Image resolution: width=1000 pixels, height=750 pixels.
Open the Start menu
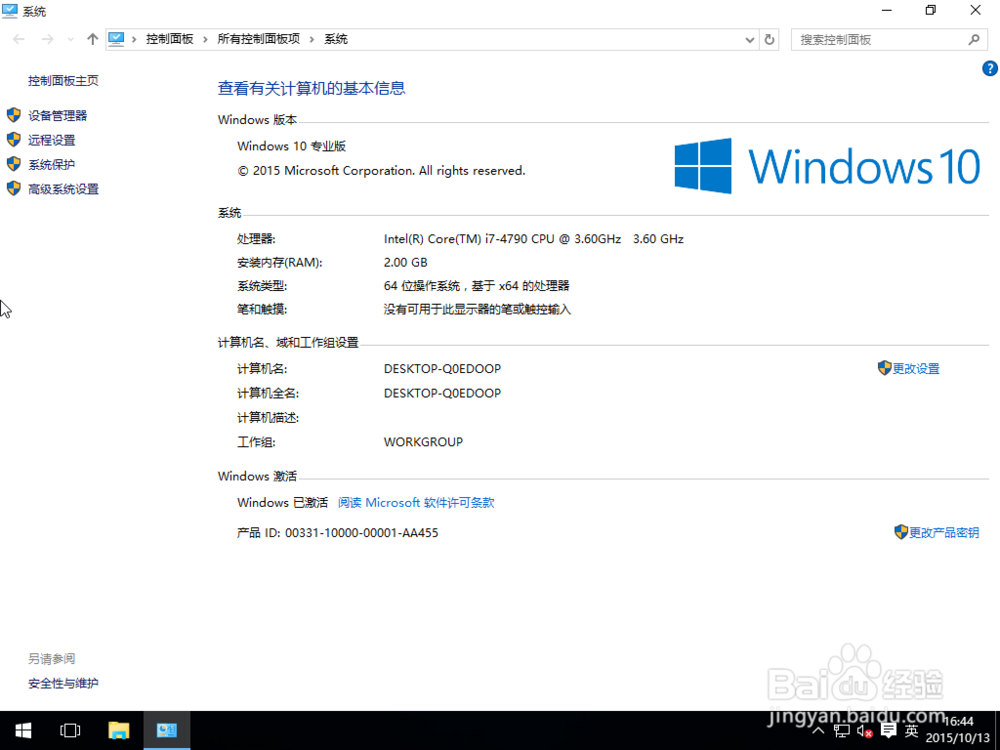(22, 730)
